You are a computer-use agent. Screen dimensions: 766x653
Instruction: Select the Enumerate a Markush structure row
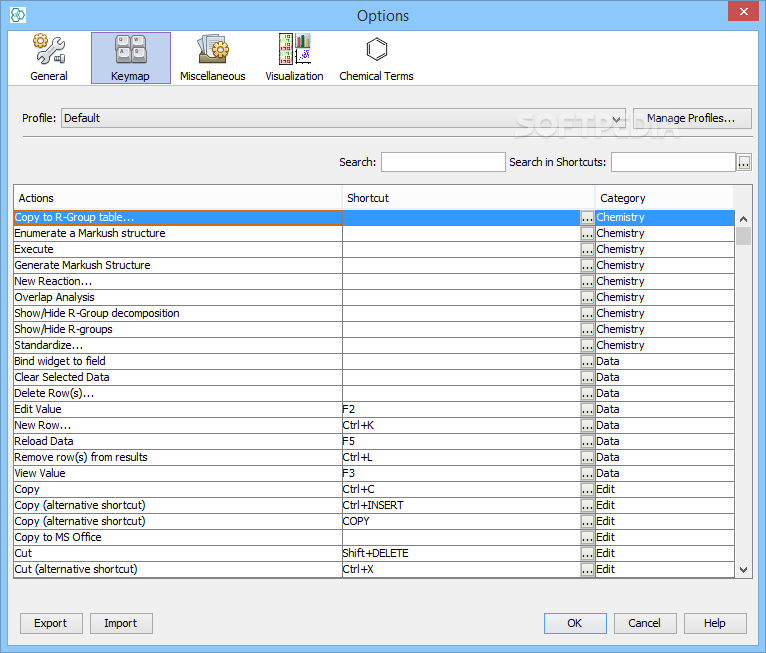click(x=178, y=233)
